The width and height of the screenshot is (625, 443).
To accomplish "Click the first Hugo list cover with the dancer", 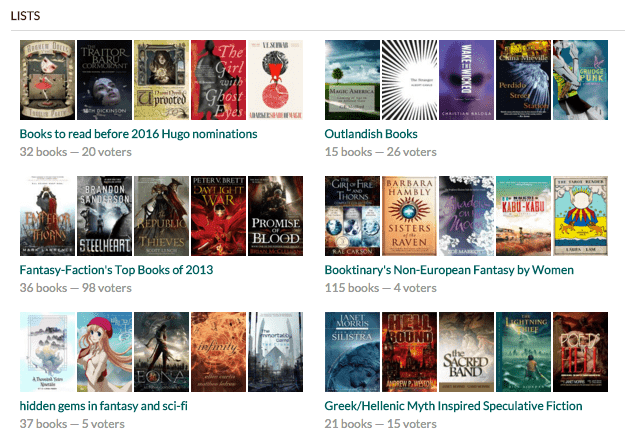I will 47,80.
